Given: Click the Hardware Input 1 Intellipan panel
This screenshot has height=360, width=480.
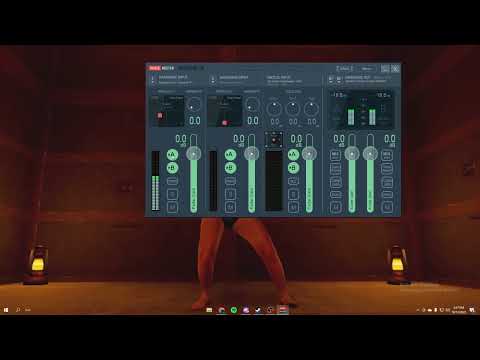Looking at the screenshot, I should pos(168,111).
